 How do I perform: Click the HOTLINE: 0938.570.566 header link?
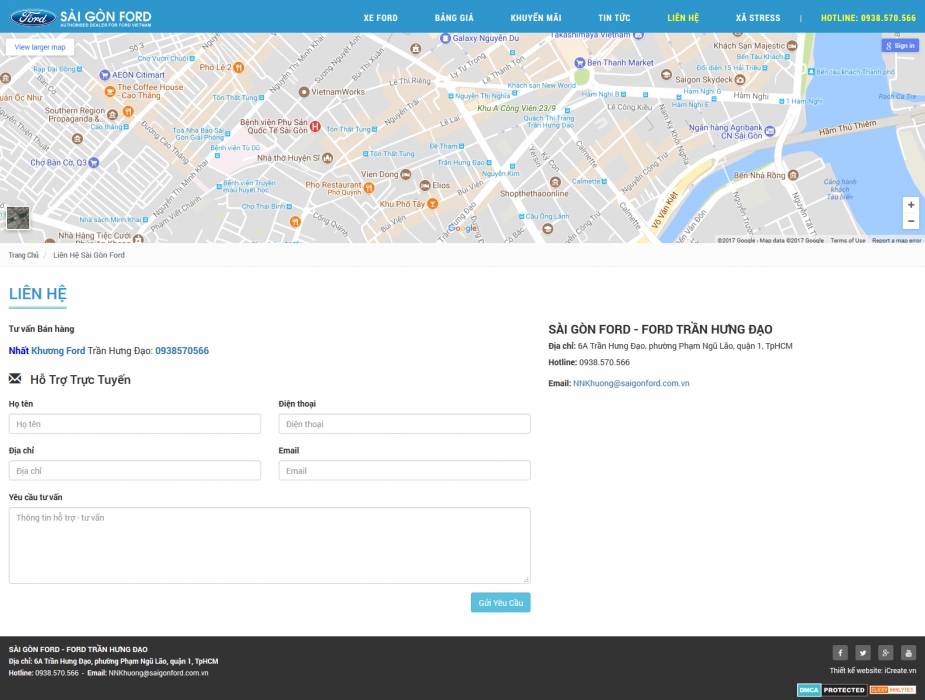click(868, 18)
